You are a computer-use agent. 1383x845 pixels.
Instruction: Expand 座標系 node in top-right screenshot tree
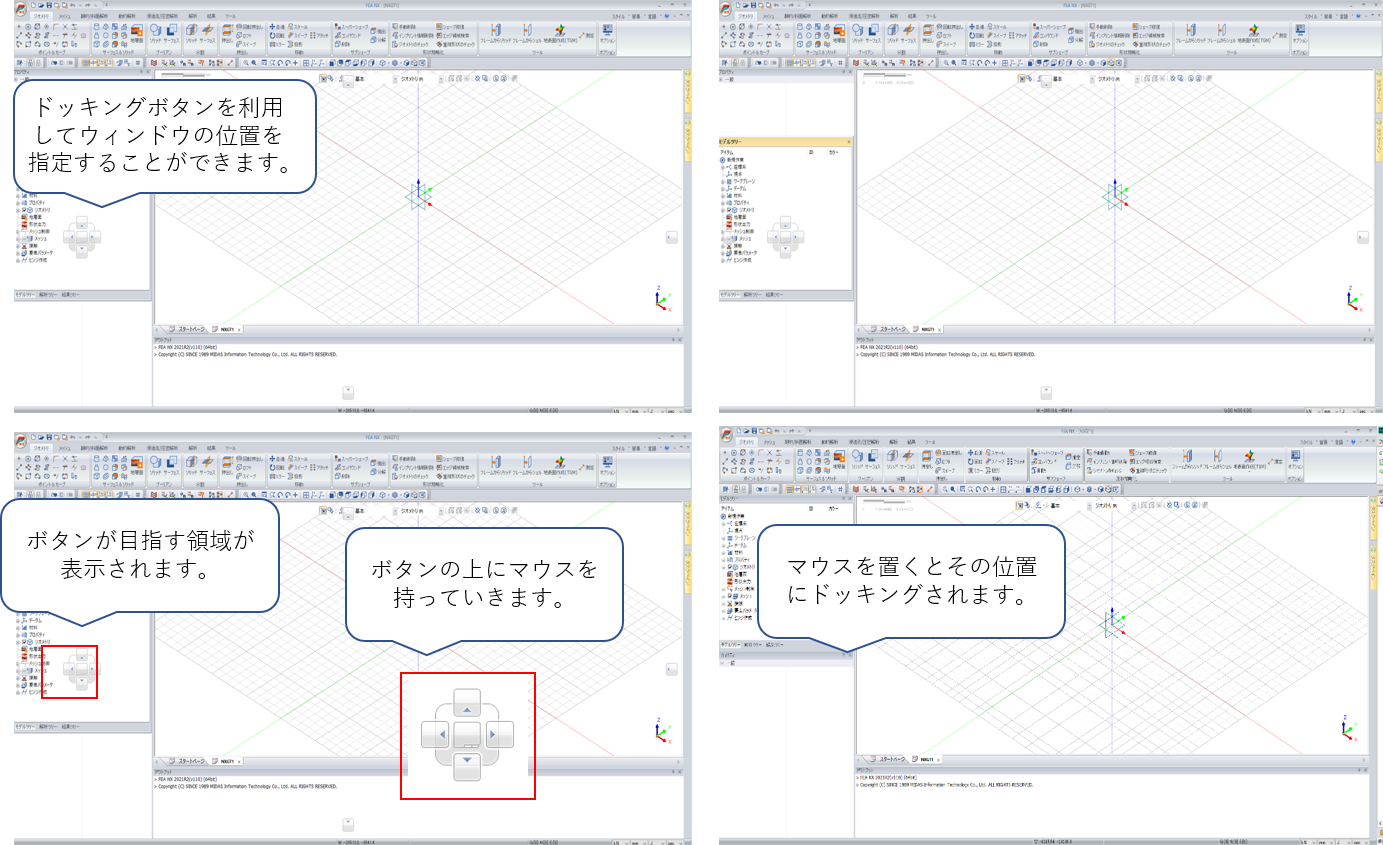(723, 167)
